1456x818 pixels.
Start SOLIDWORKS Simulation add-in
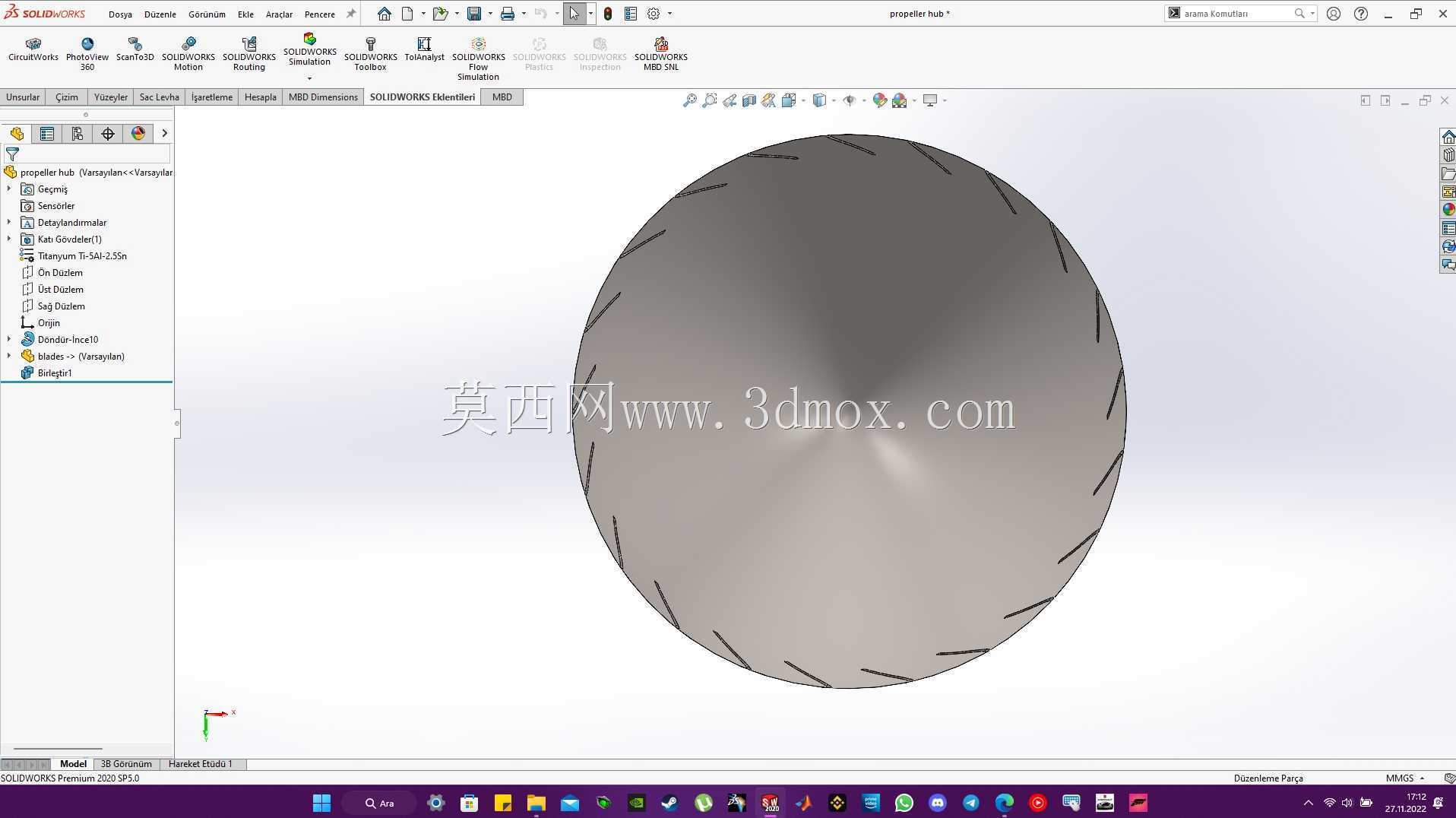coord(310,49)
